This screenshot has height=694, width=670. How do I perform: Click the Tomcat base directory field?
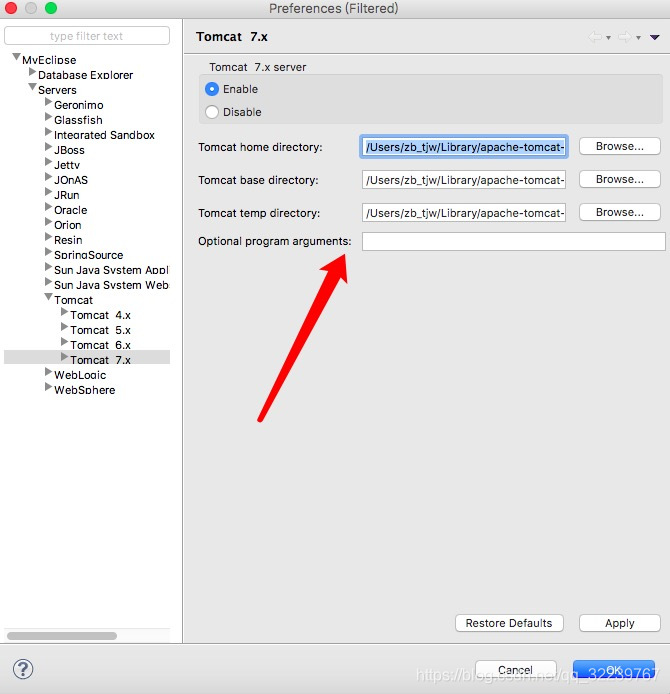pos(464,180)
